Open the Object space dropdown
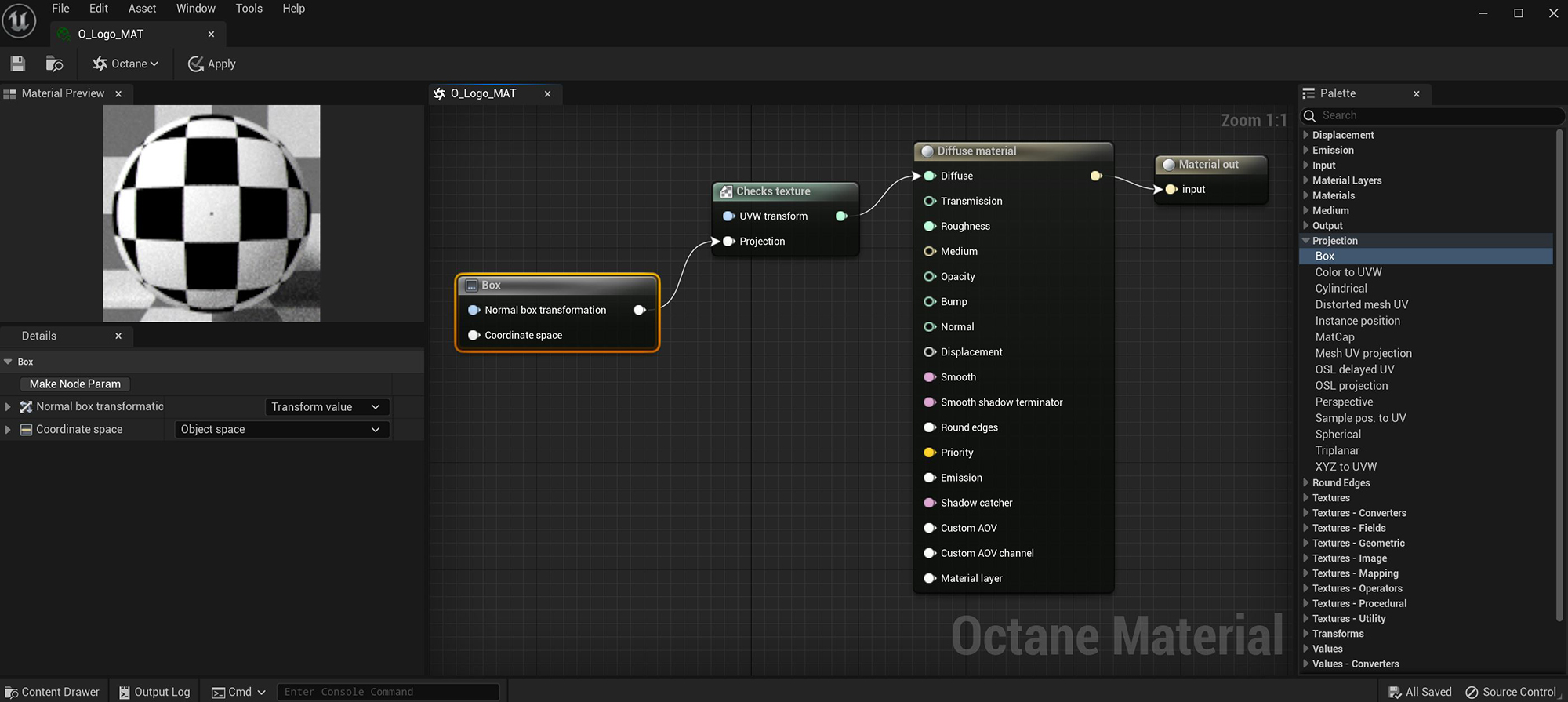The image size is (1568, 702). point(281,429)
